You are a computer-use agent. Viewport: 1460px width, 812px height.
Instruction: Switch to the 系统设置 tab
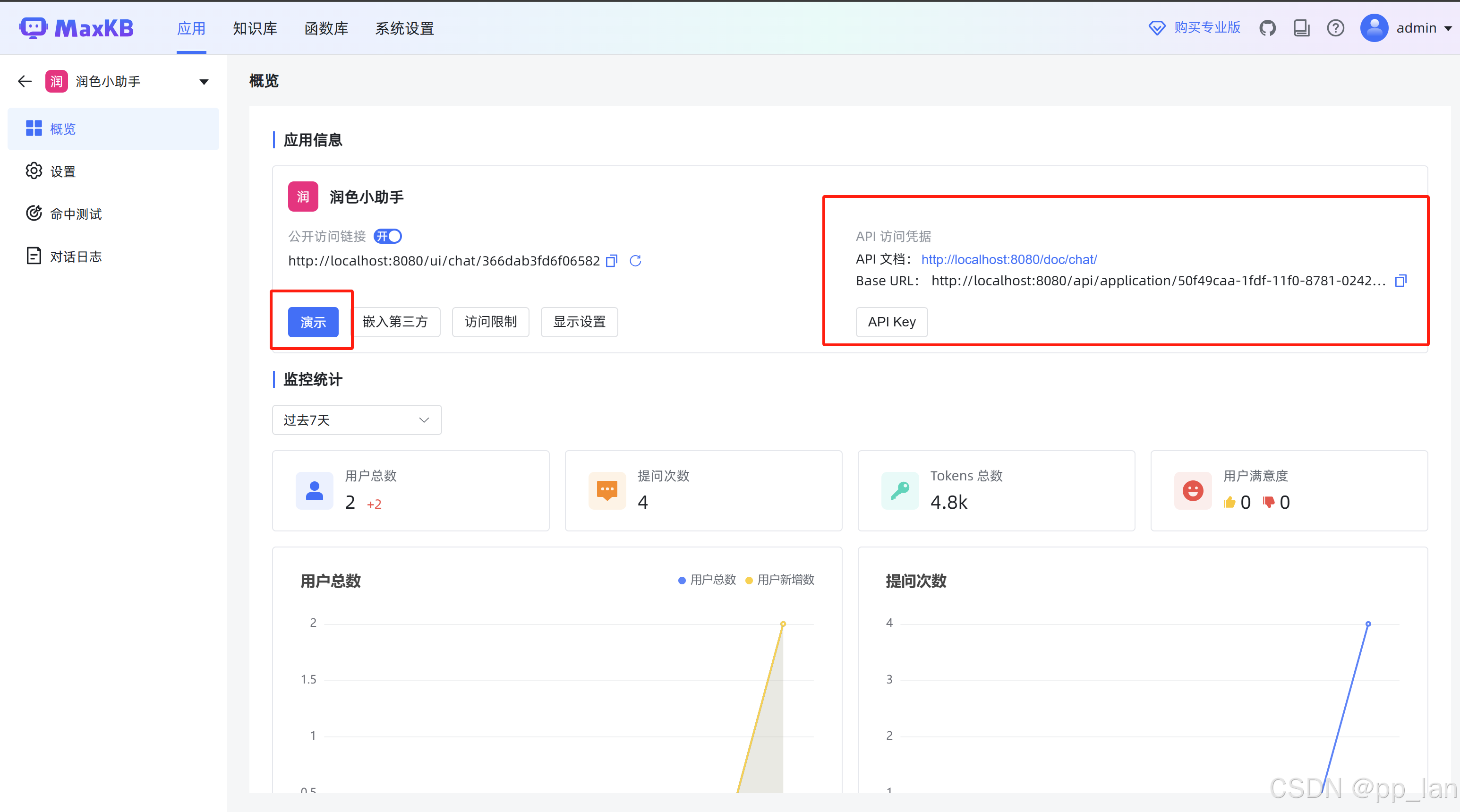pos(405,28)
